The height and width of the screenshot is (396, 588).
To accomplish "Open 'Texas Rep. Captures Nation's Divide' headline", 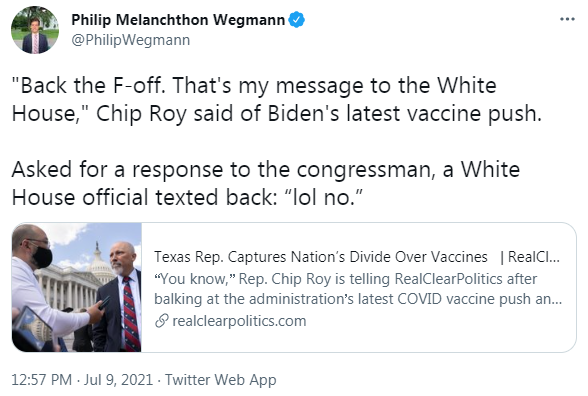I will point(321,257).
